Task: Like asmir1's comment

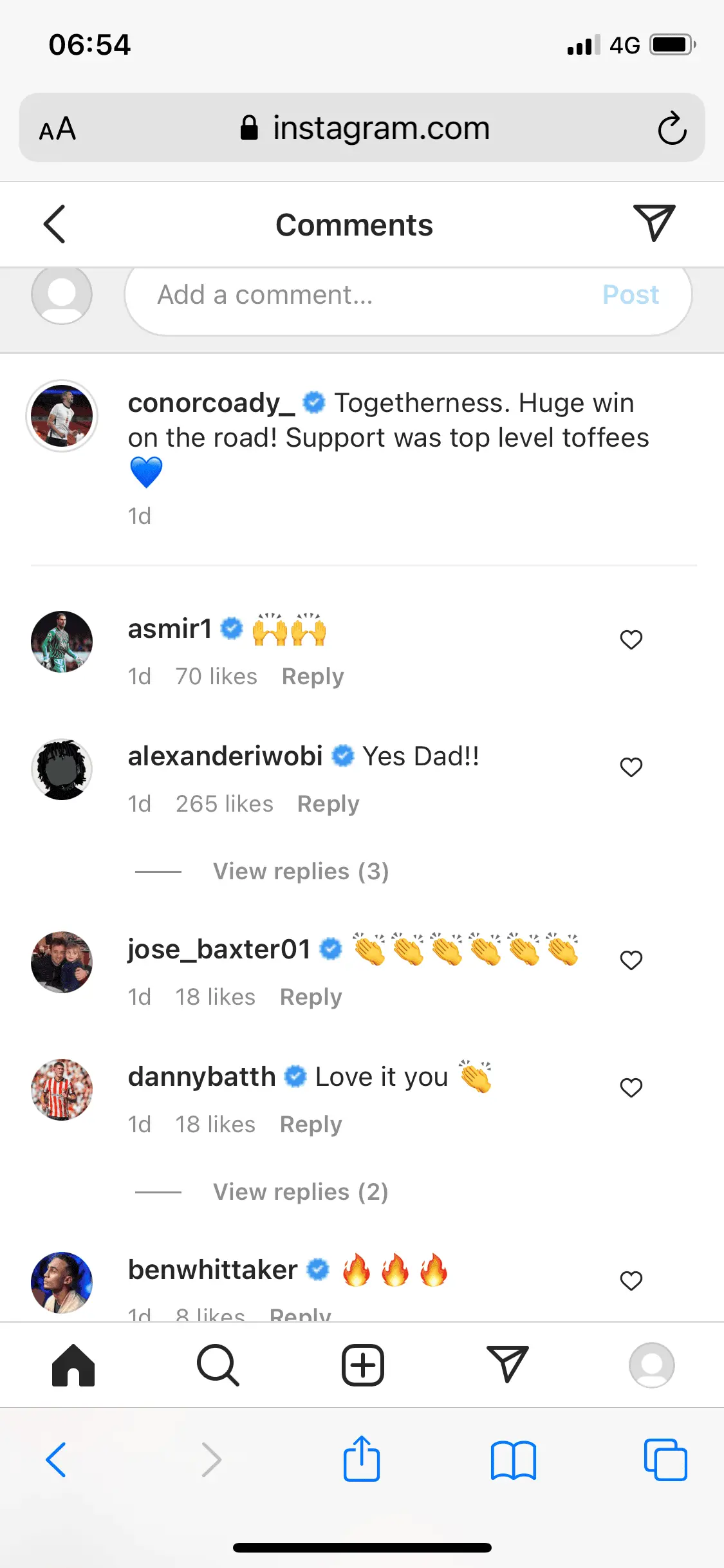Action: pos(631,640)
